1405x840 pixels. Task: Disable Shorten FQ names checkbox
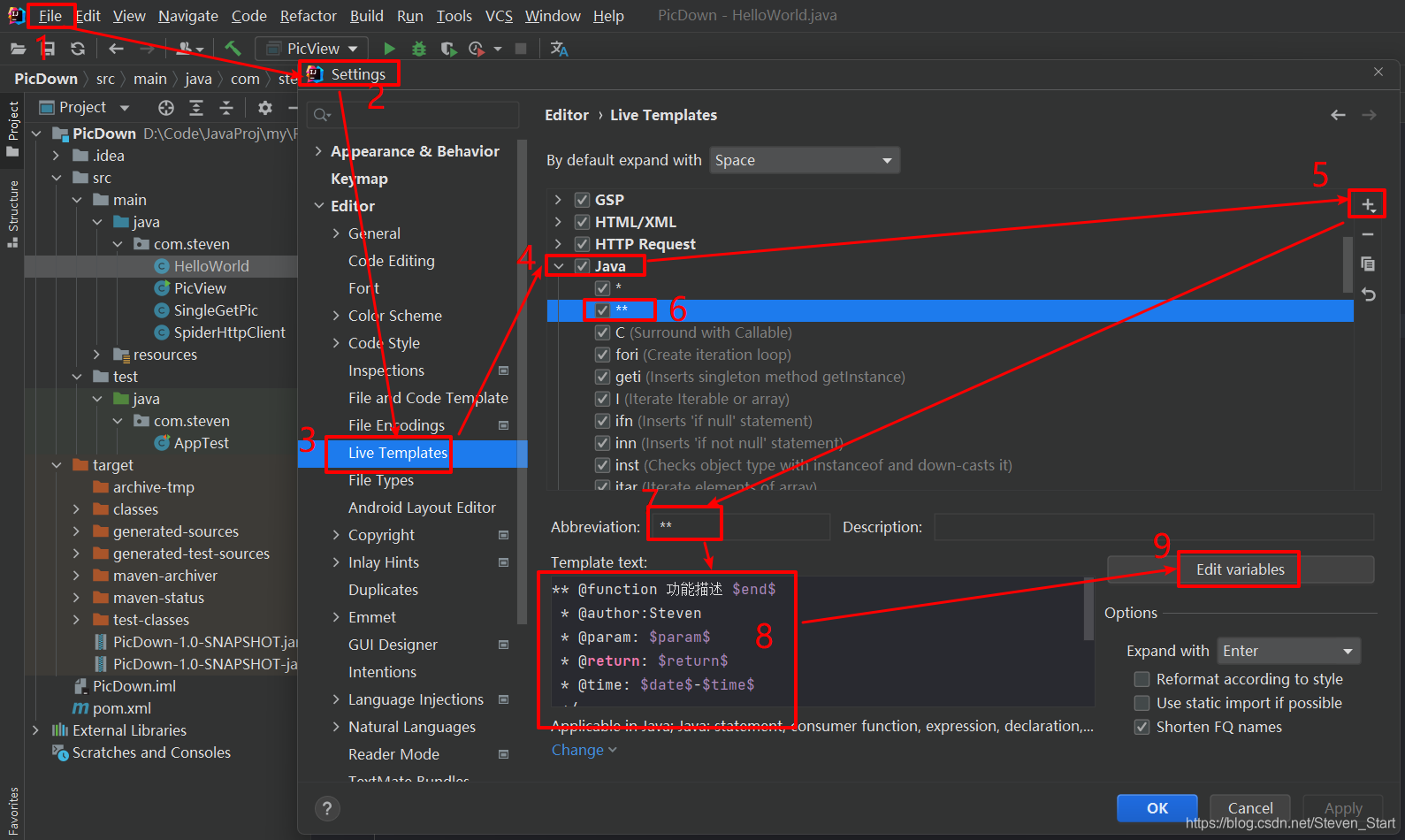point(1142,727)
